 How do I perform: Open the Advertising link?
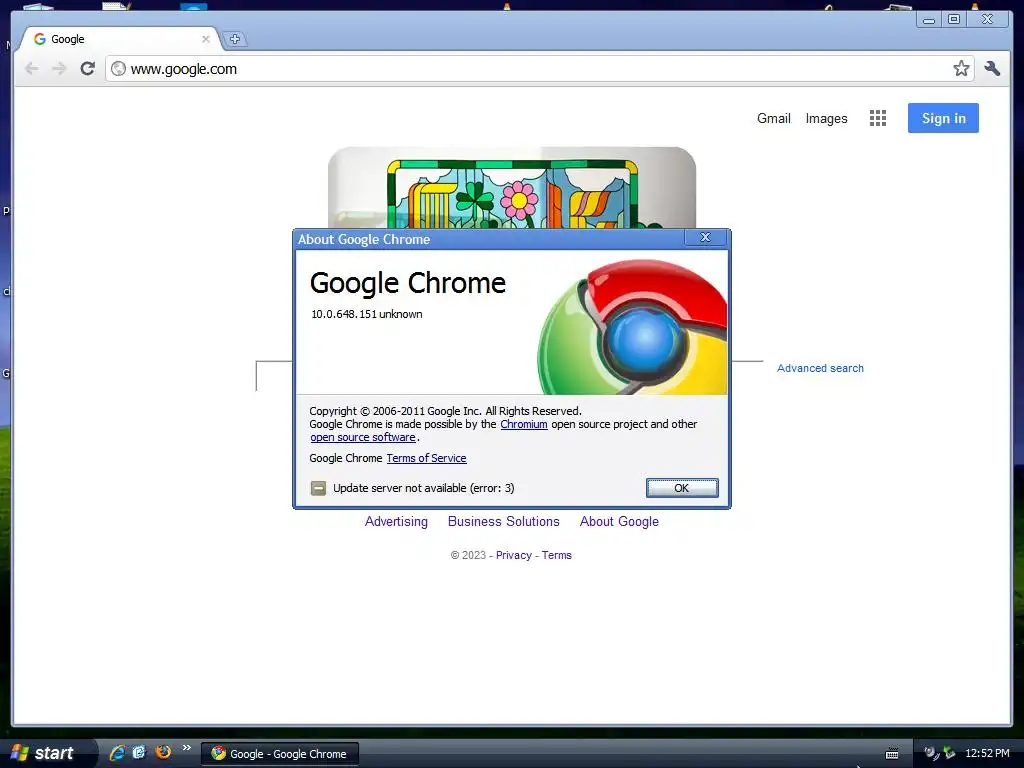(396, 521)
